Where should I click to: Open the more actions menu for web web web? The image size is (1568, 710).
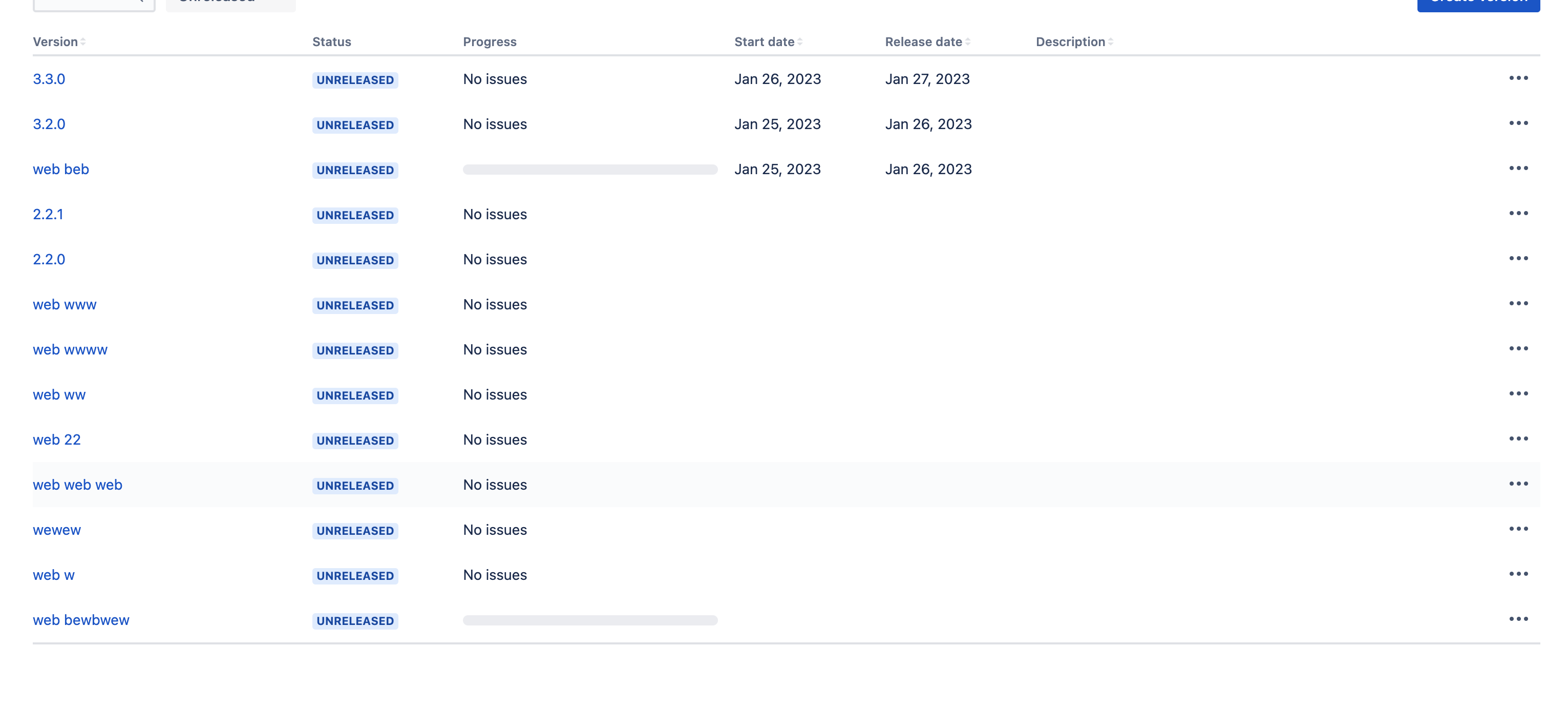[x=1520, y=483]
